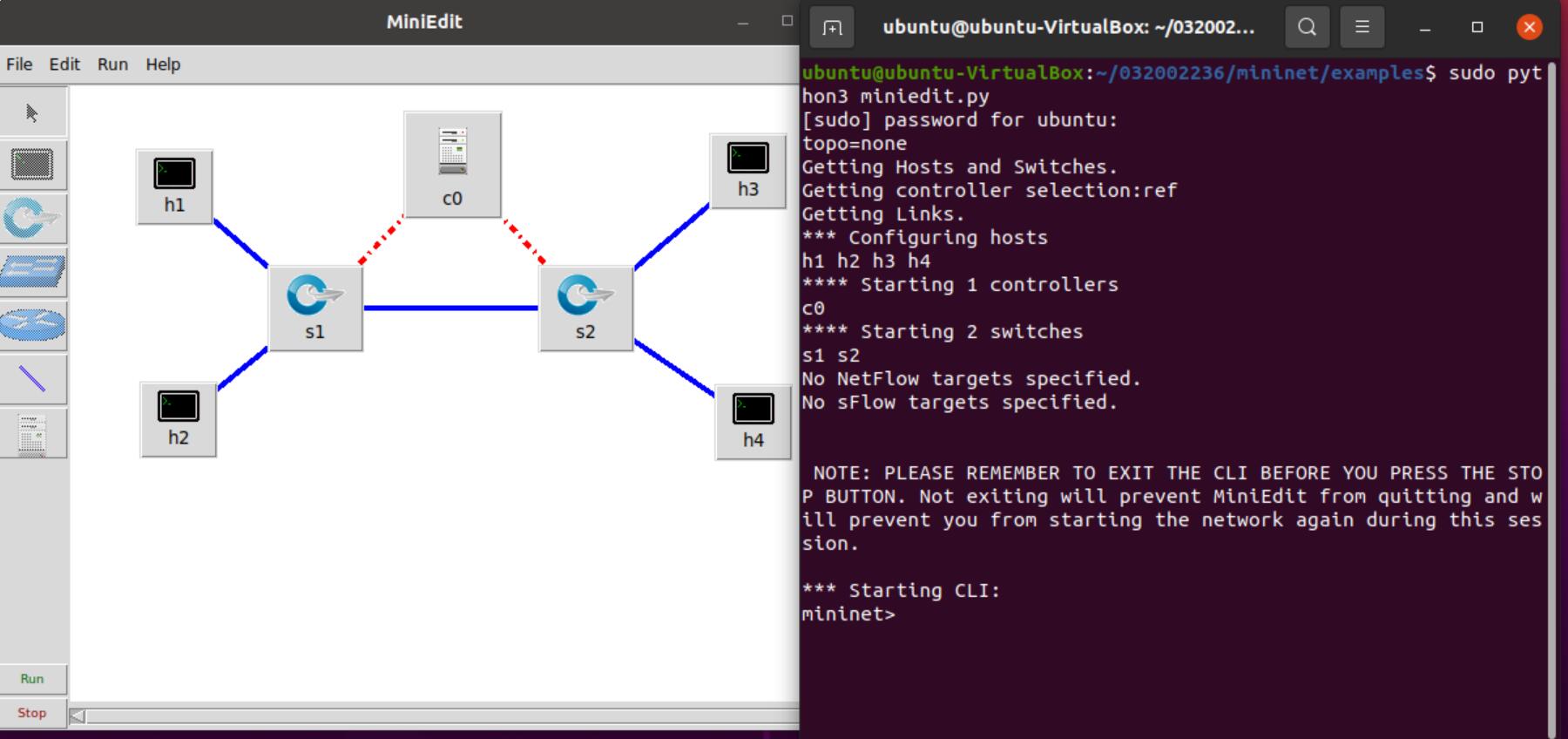Click the red dashed link from c0 to s2
Image resolution: width=1568 pixels, height=739 pixels.
(524, 241)
